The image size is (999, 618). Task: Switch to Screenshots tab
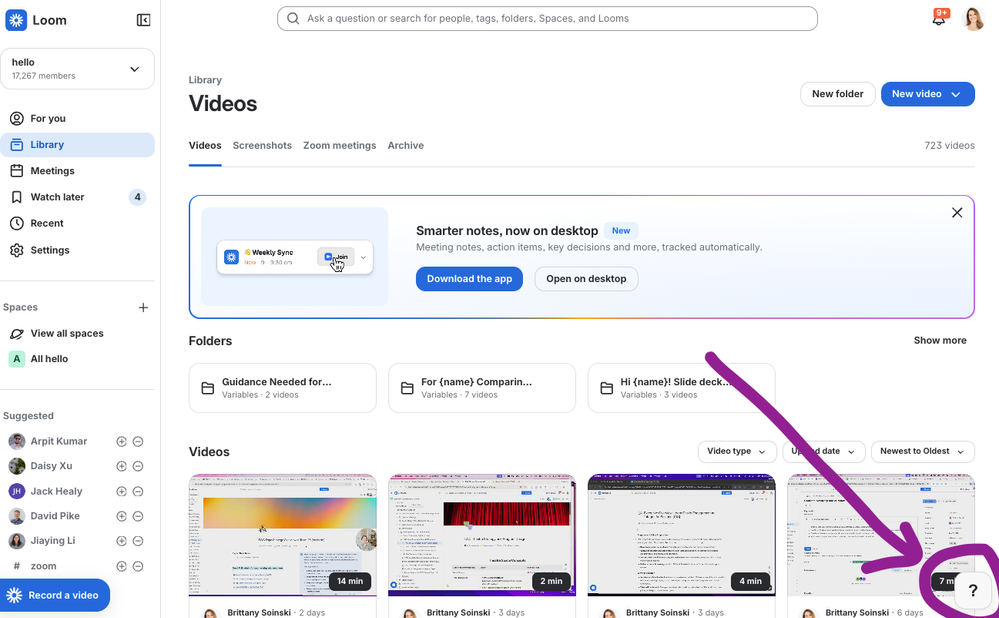click(x=262, y=145)
